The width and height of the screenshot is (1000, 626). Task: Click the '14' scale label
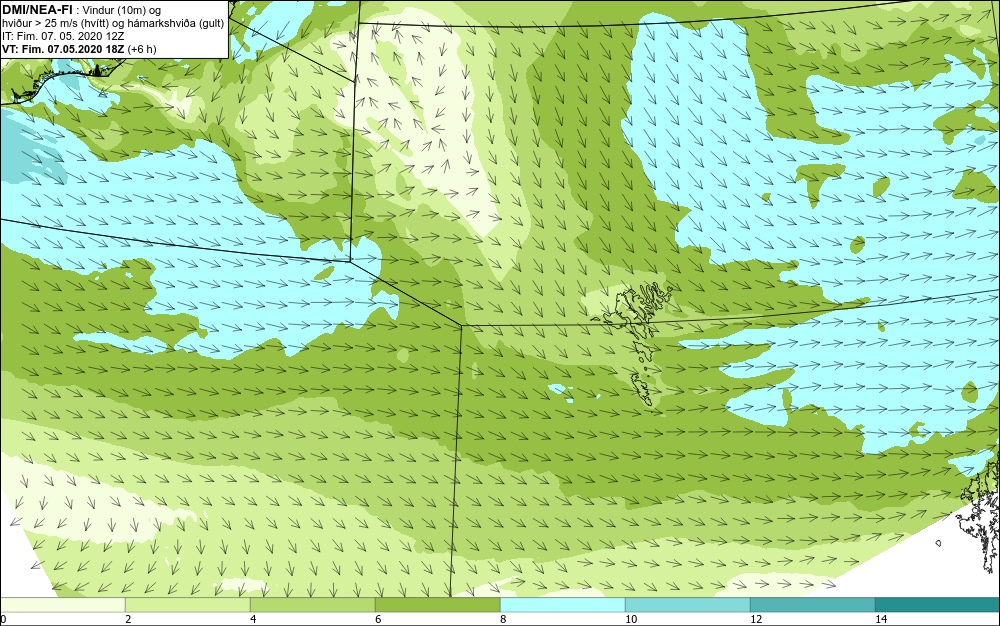(x=881, y=619)
